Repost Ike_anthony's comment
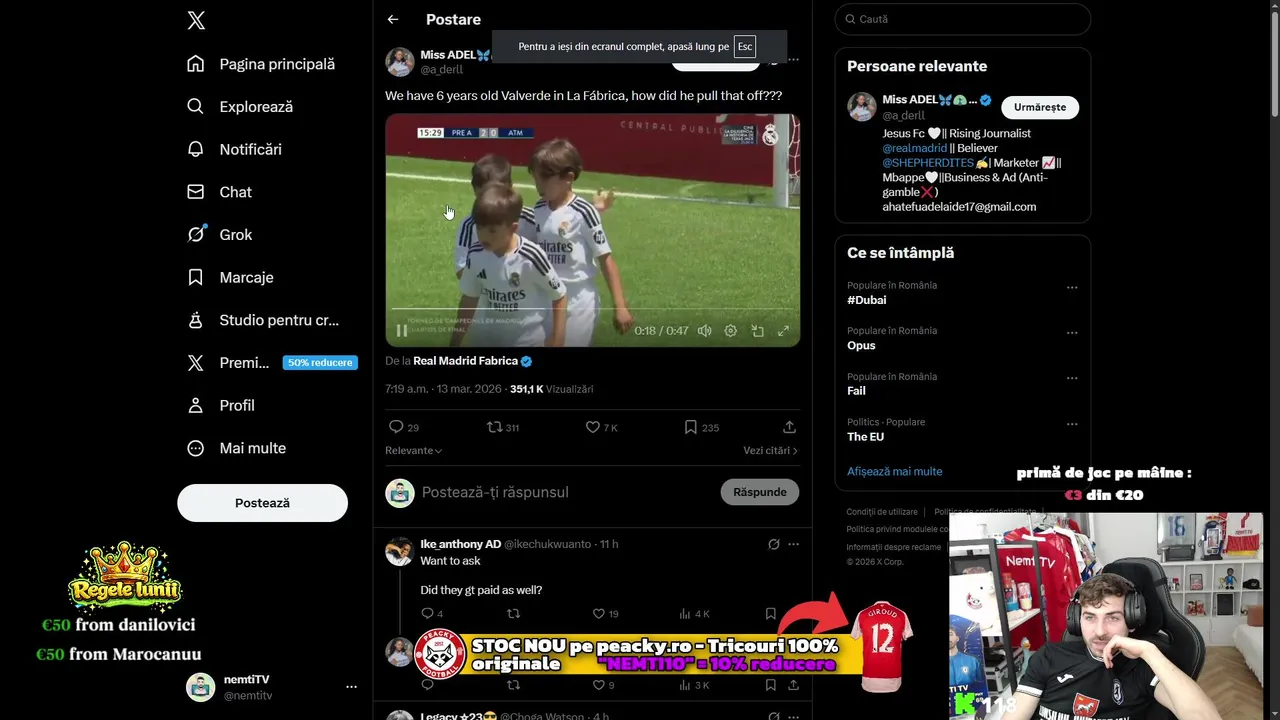Viewport: 1280px width, 720px height. click(x=513, y=613)
